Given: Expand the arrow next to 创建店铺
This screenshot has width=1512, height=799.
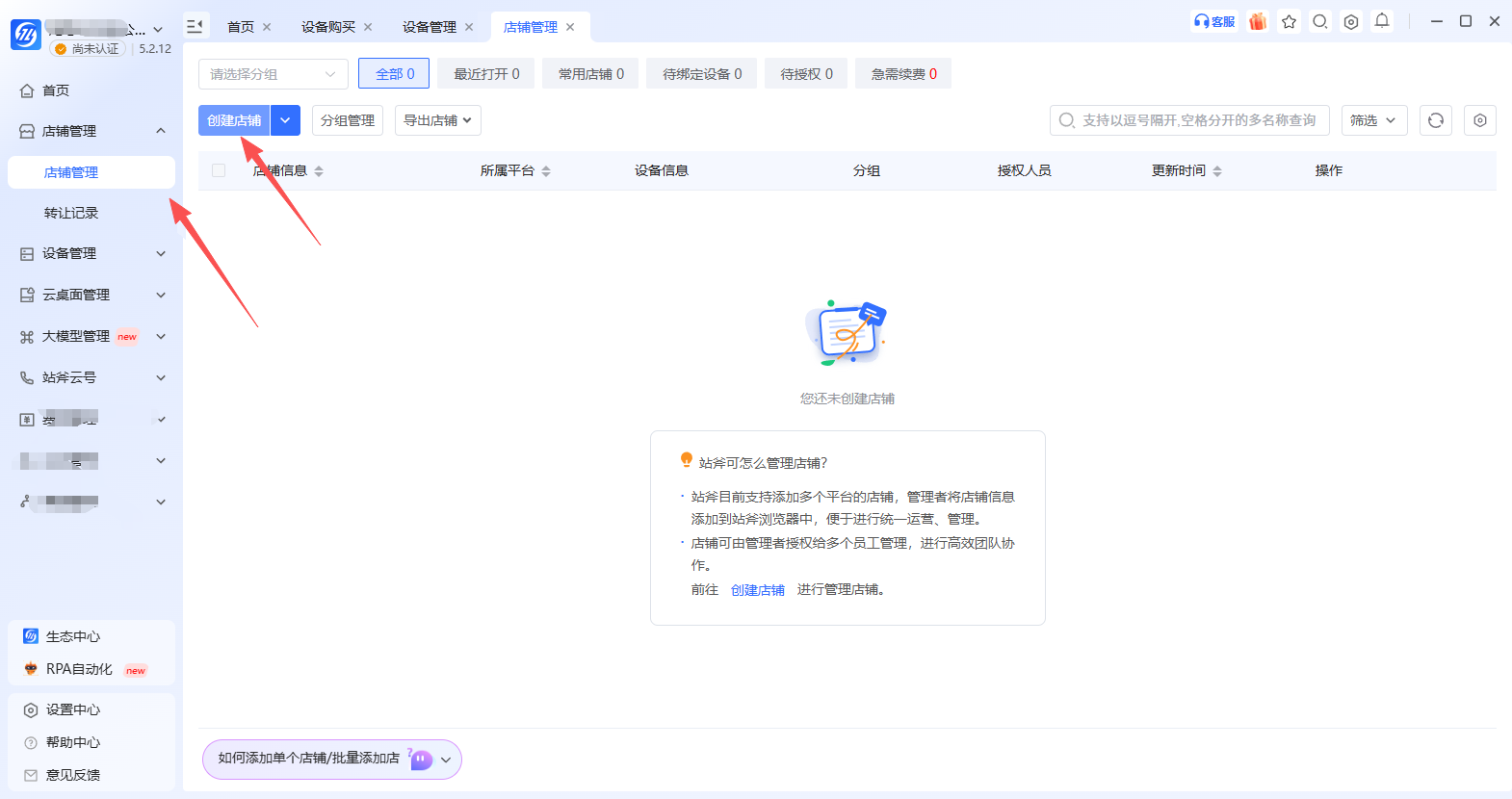Looking at the screenshot, I should [x=285, y=120].
